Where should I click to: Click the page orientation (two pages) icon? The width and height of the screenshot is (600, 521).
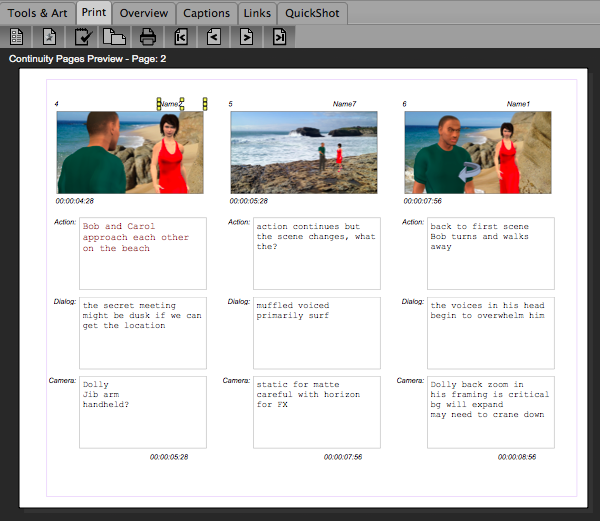tap(114, 37)
